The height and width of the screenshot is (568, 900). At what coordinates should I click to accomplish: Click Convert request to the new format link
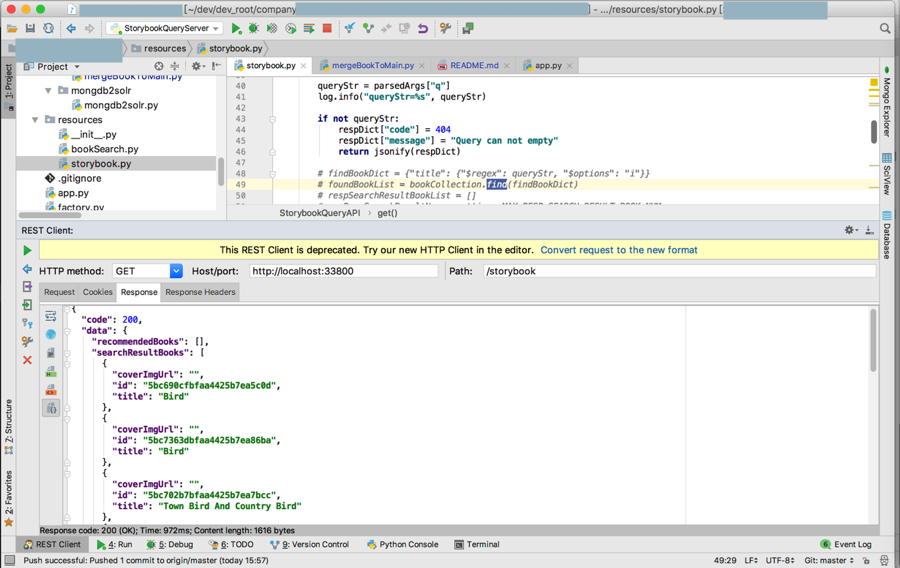point(618,250)
